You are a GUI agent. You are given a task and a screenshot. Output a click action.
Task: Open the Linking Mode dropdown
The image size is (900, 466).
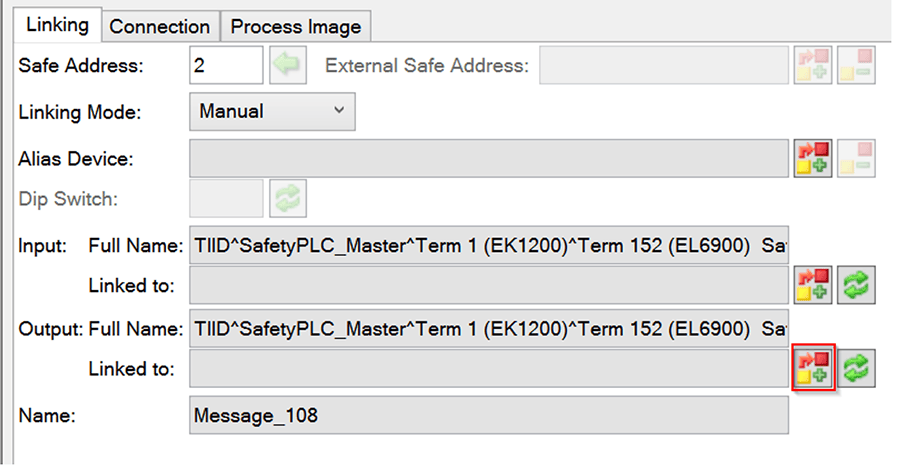click(272, 111)
